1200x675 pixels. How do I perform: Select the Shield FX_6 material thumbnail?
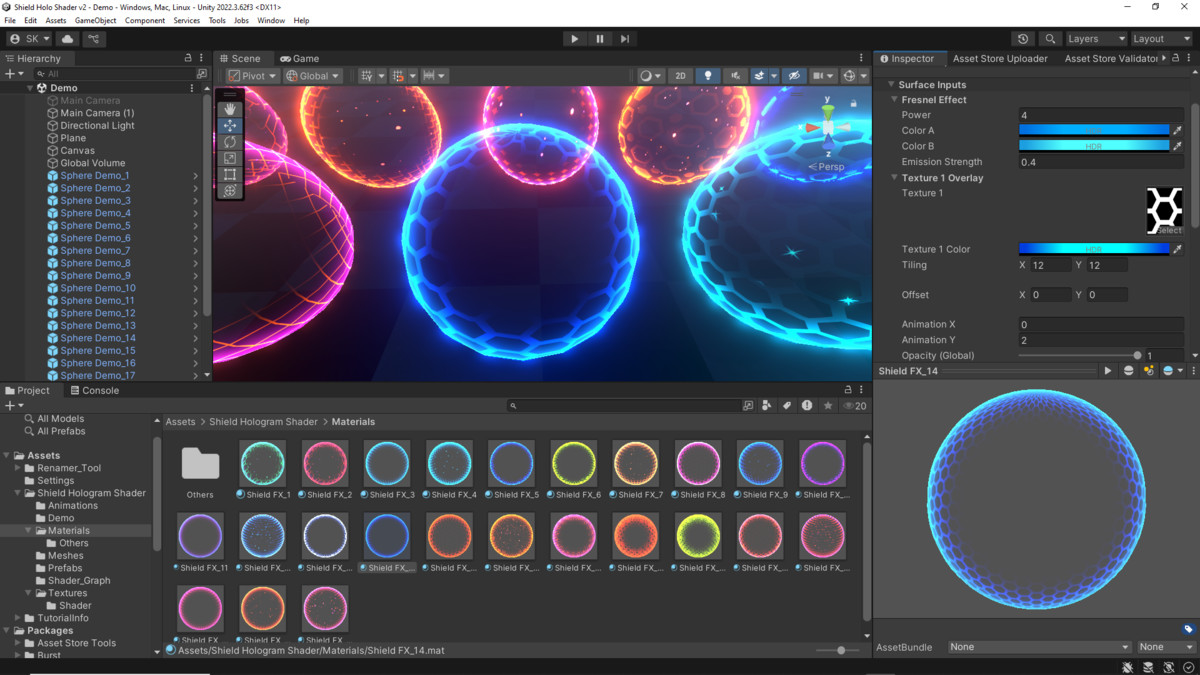[573, 463]
